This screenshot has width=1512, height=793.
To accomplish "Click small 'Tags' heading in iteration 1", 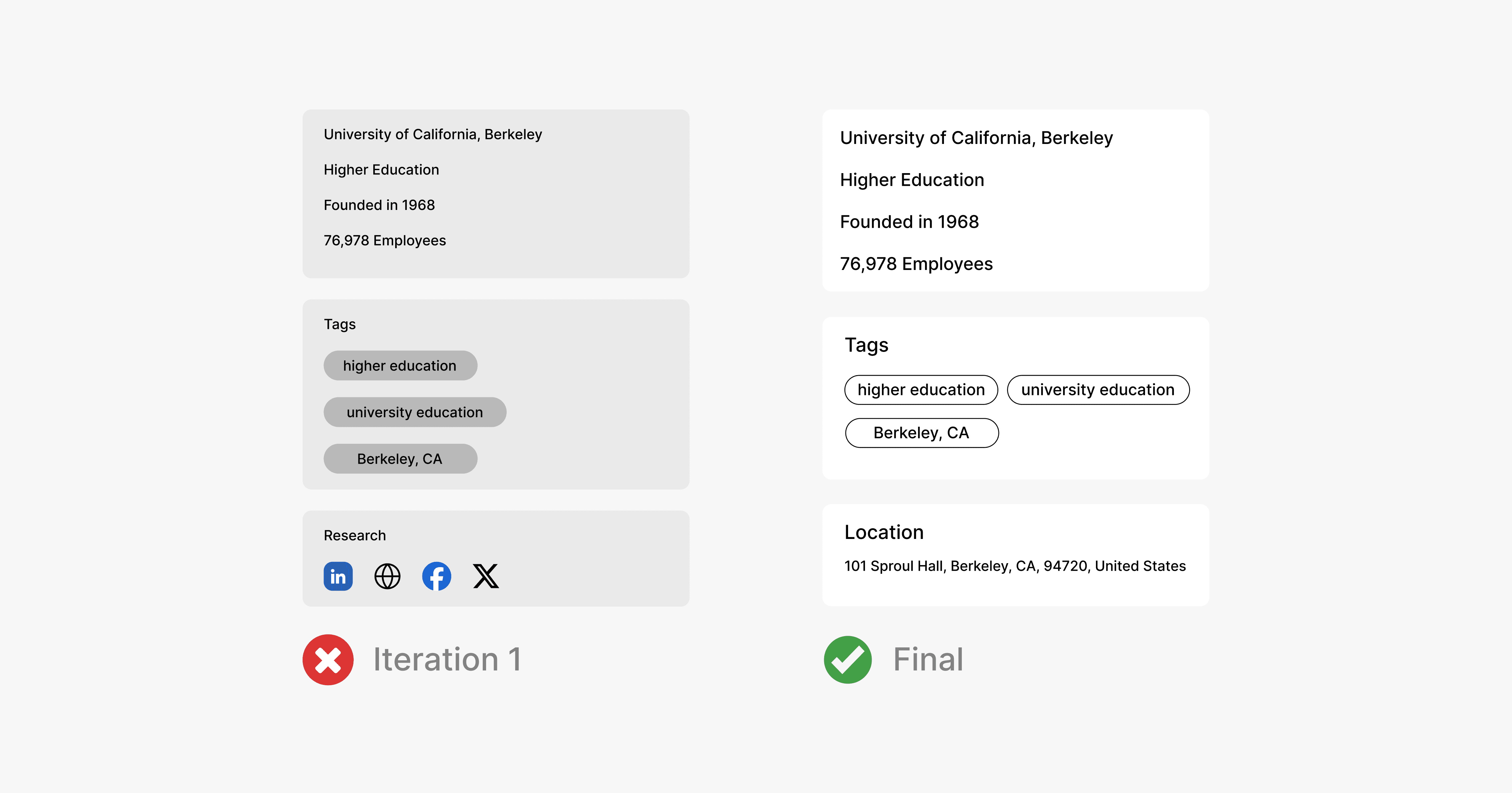I will point(339,324).
